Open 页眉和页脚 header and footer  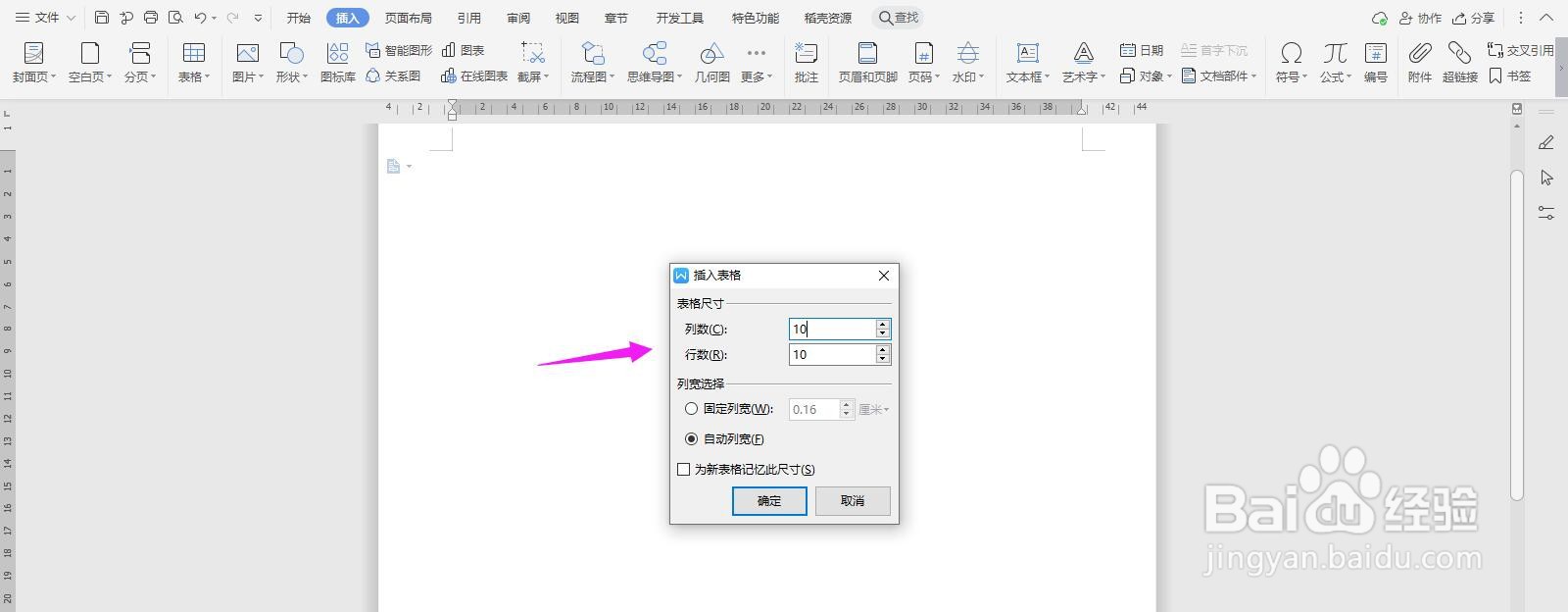(x=867, y=62)
